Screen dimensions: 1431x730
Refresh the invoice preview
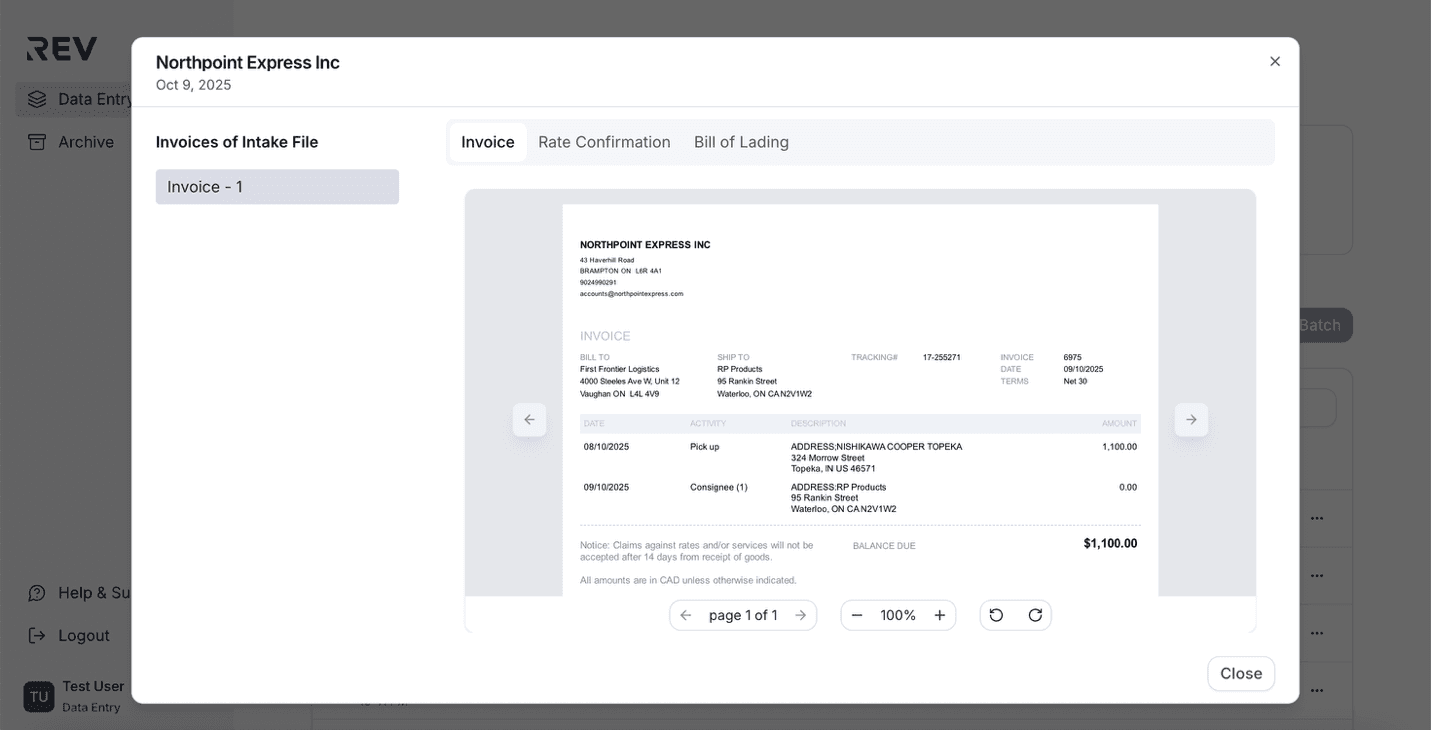pyautogui.click(x=1035, y=614)
